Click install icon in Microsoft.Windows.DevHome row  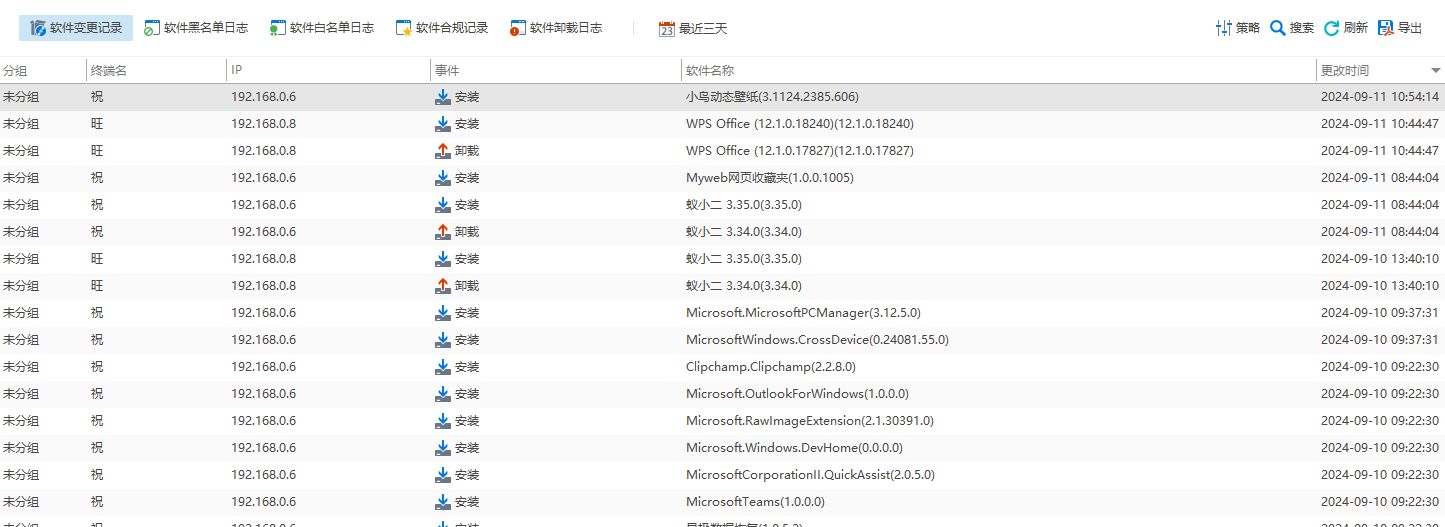pyautogui.click(x=443, y=448)
